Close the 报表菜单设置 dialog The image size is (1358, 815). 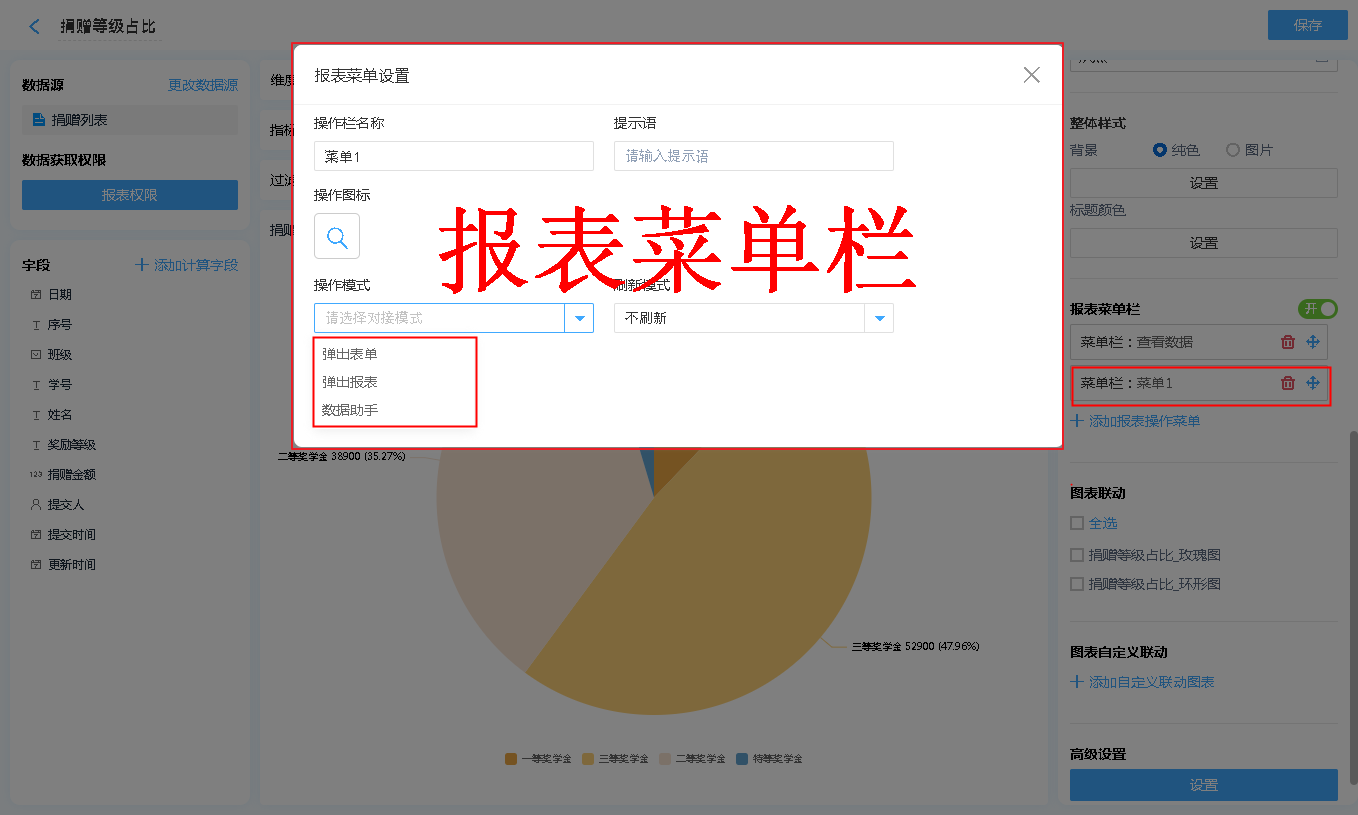coord(1031,75)
